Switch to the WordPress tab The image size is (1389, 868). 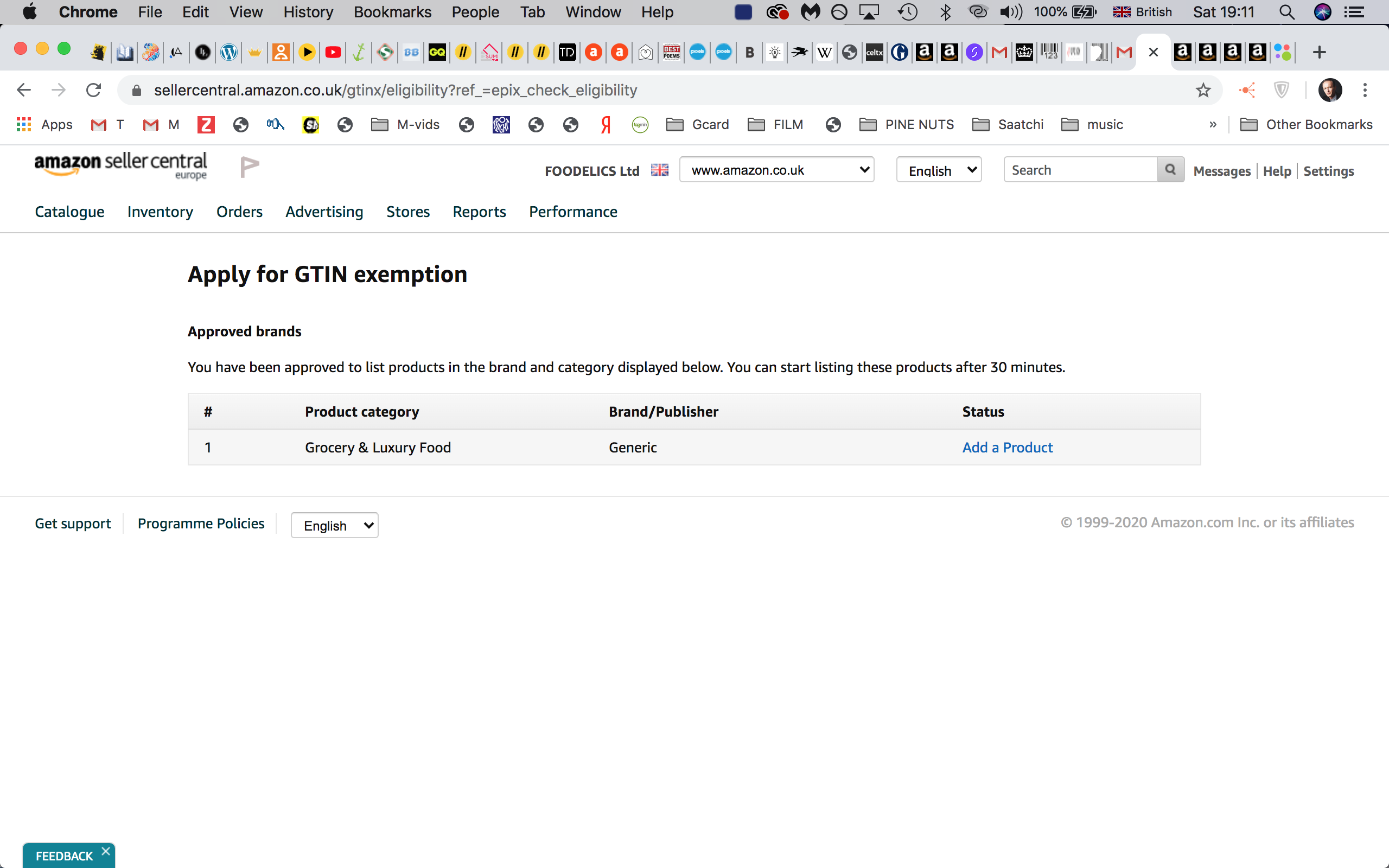pyautogui.click(x=229, y=52)
